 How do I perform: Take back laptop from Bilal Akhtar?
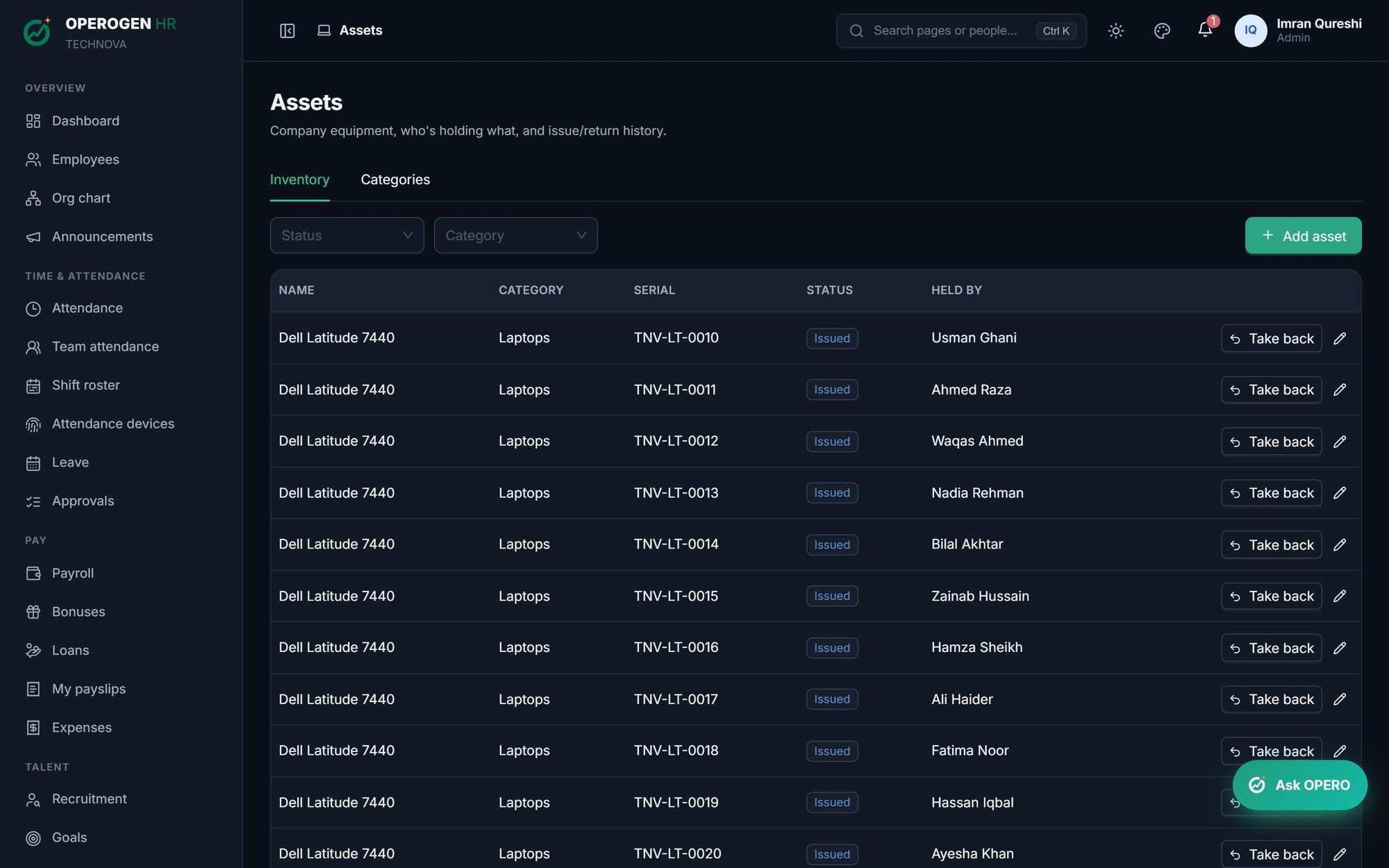pos(1271,545)
